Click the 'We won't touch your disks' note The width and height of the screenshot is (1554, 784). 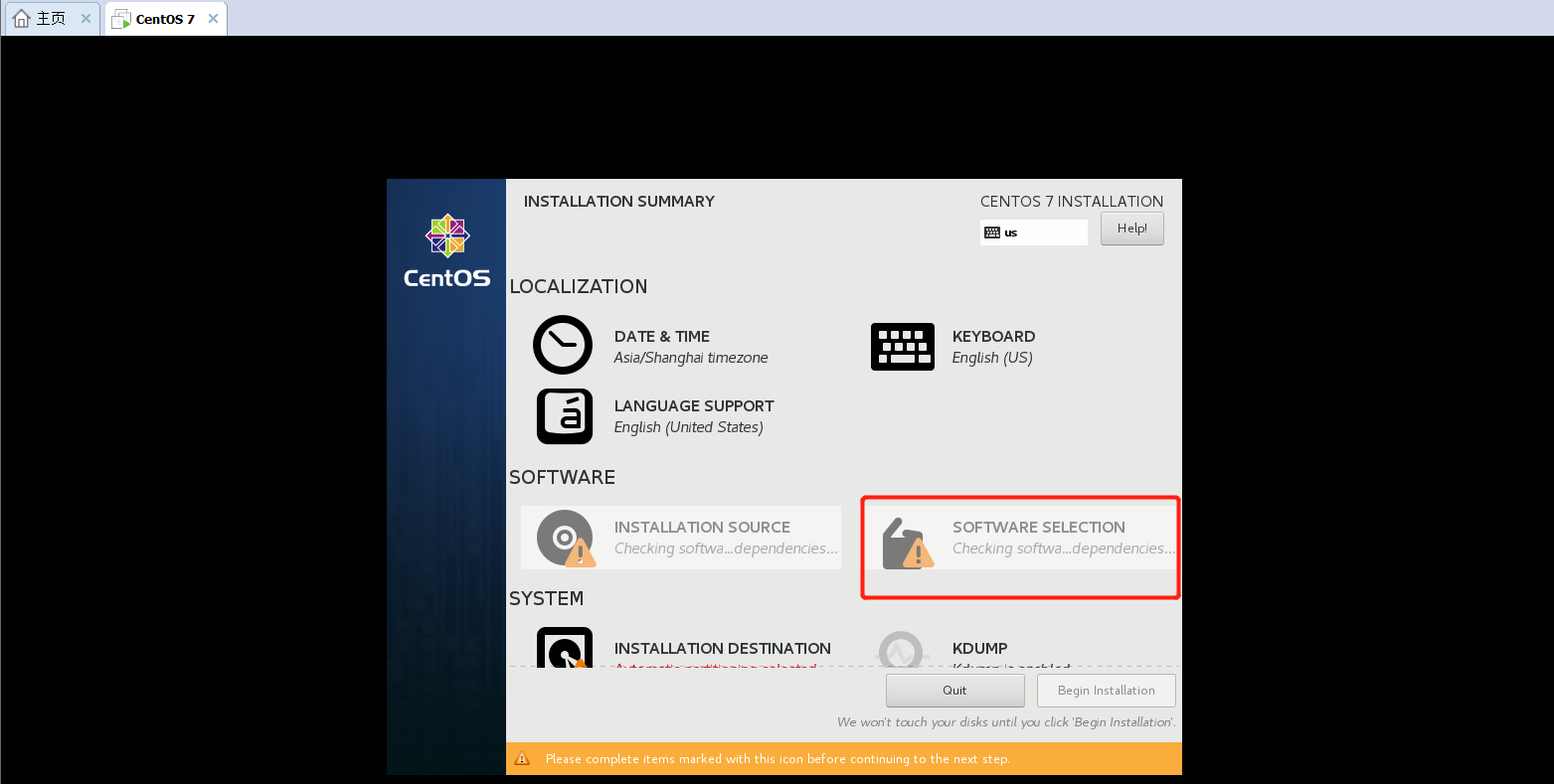(x=1006, y=722)
